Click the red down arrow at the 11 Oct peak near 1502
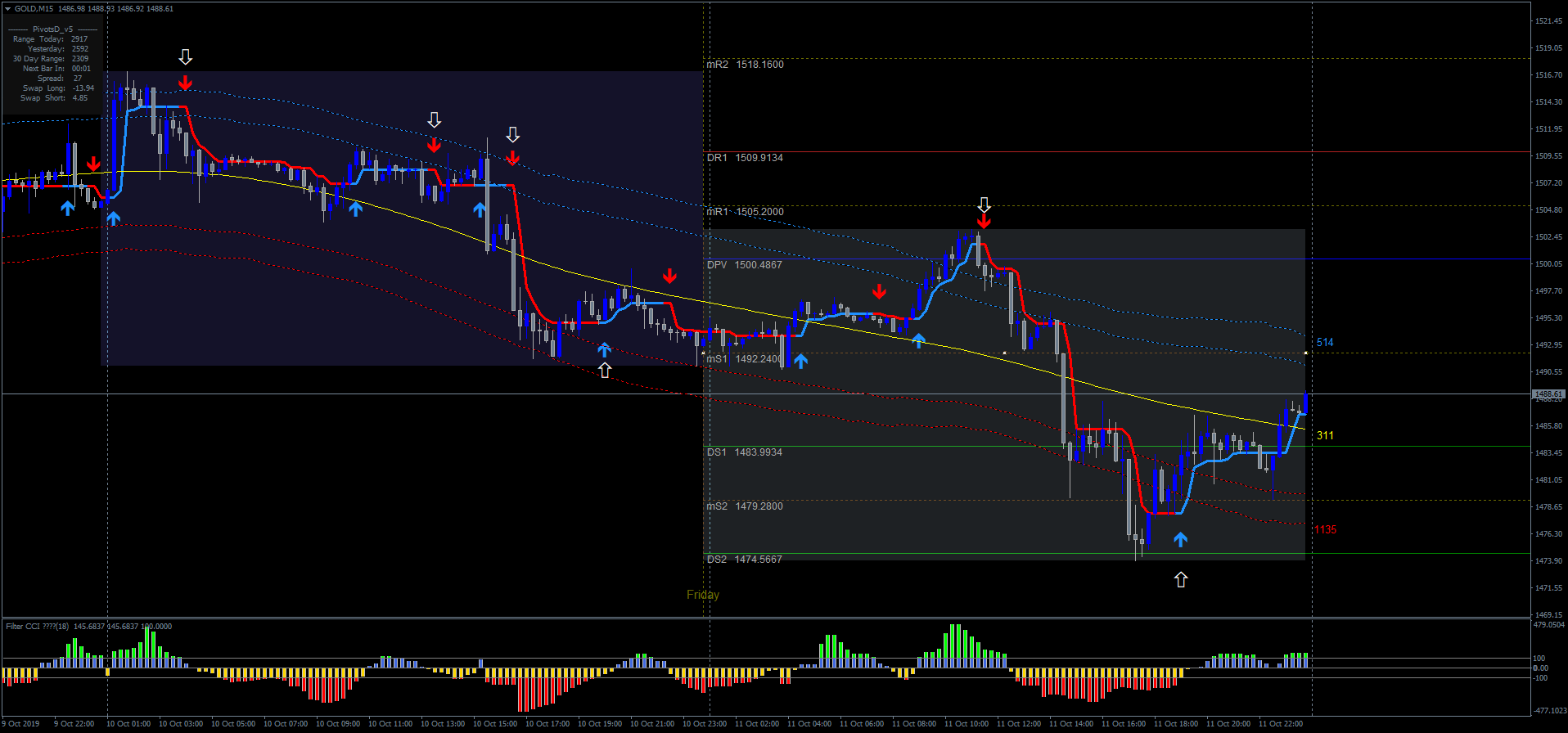Screen dimensions: 1568x733 coord(984,221)
